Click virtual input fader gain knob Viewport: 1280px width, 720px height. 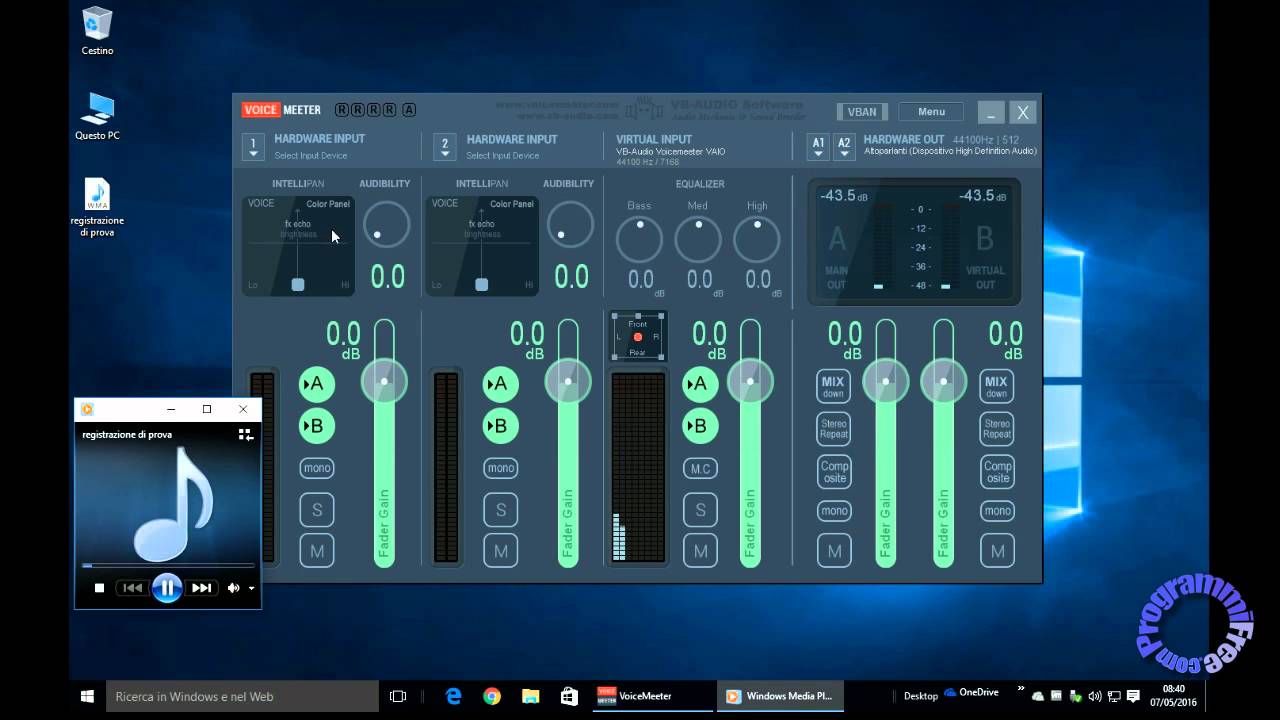[x=750, y=381]
